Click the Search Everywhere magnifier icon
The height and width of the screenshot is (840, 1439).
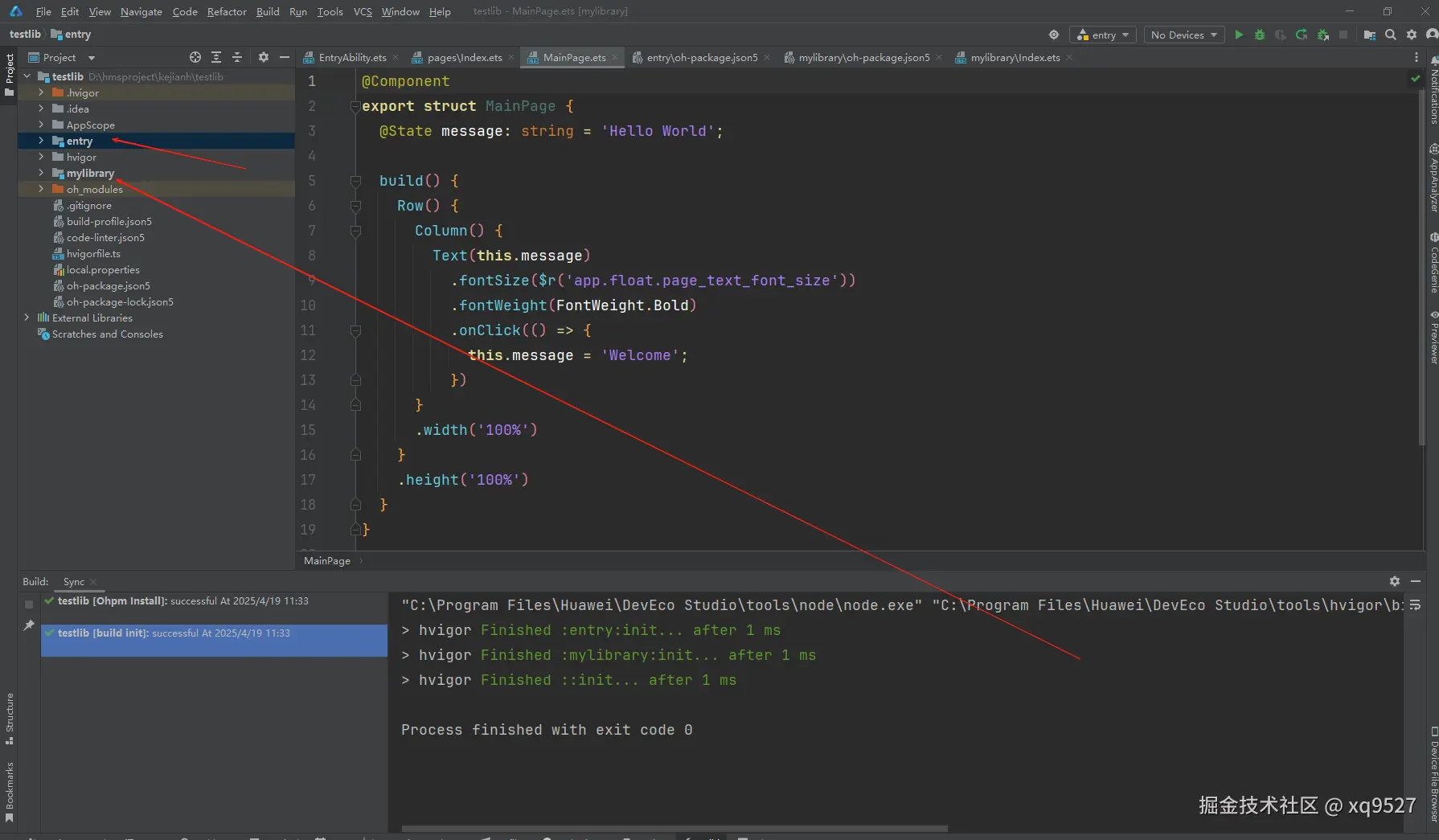tap(1391, 35)
